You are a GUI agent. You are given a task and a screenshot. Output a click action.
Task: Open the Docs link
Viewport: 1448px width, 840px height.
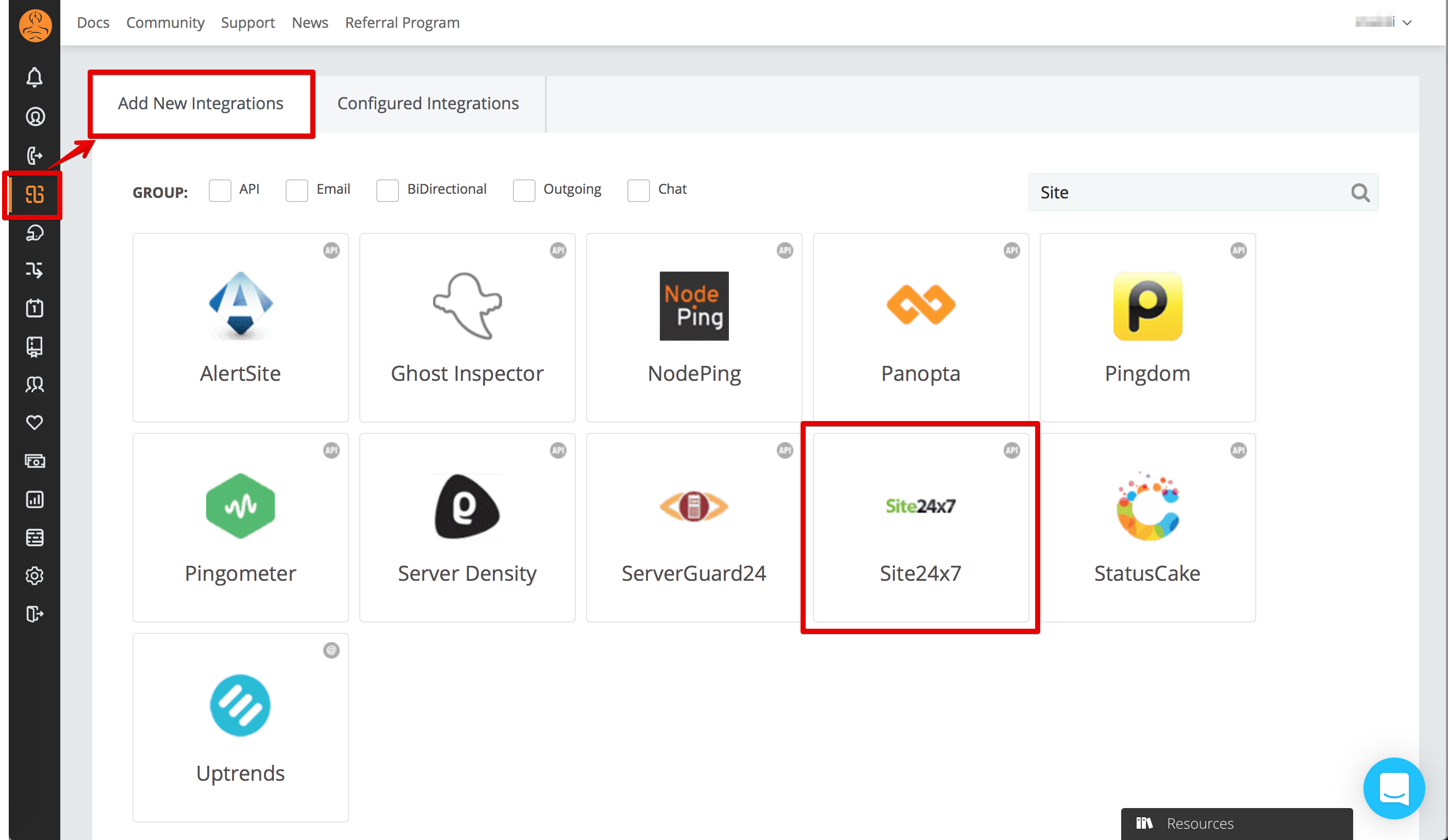93,22
